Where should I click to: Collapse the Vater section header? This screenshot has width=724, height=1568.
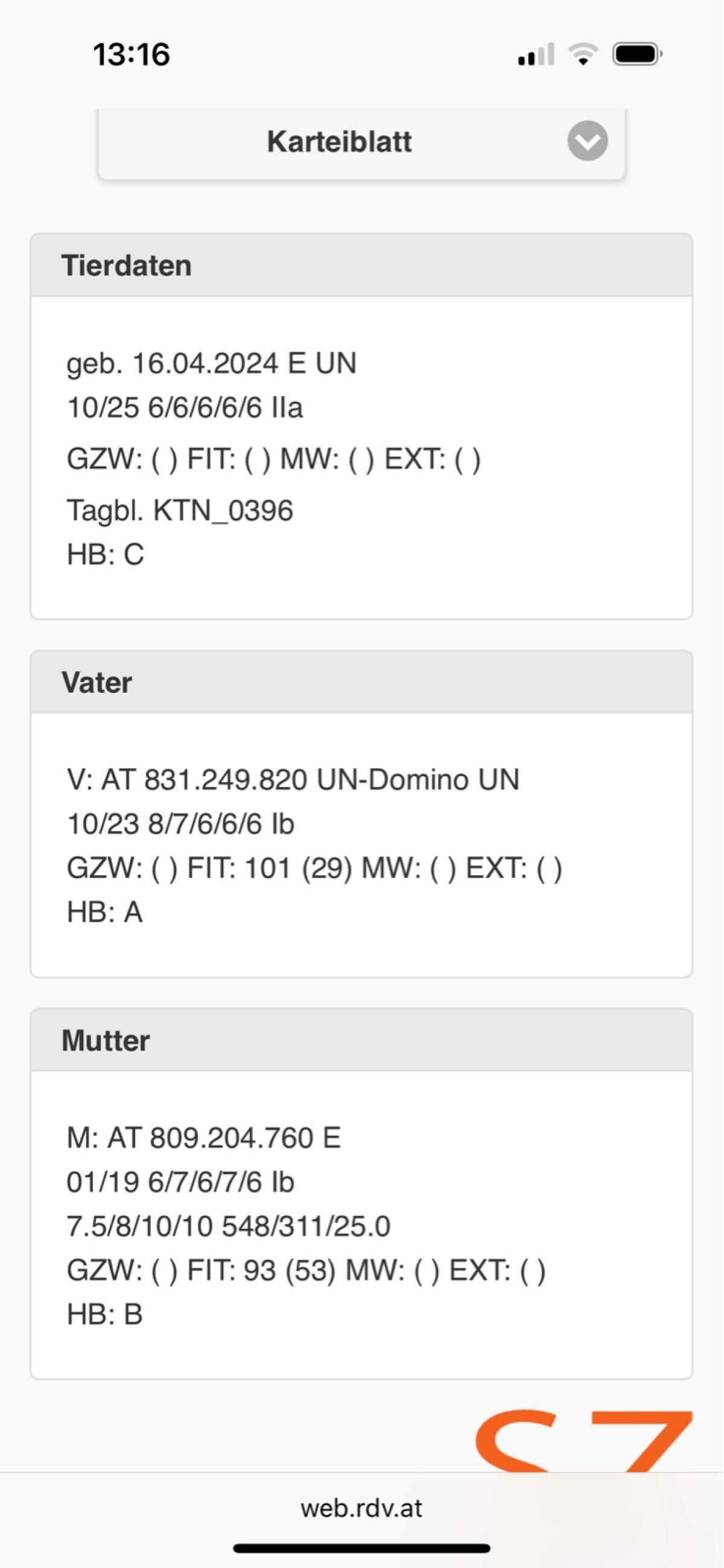361,683
